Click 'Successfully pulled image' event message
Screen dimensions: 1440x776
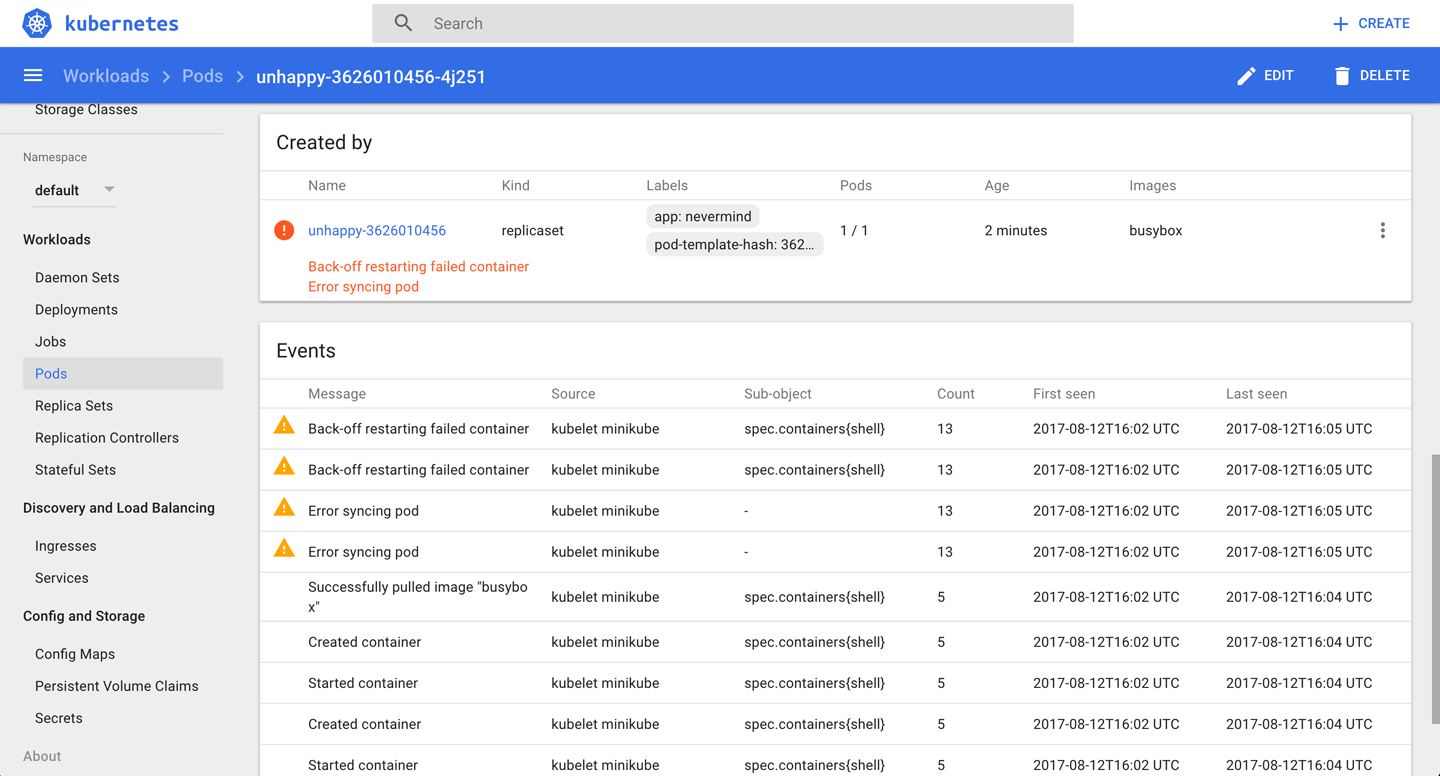point(418,597)
